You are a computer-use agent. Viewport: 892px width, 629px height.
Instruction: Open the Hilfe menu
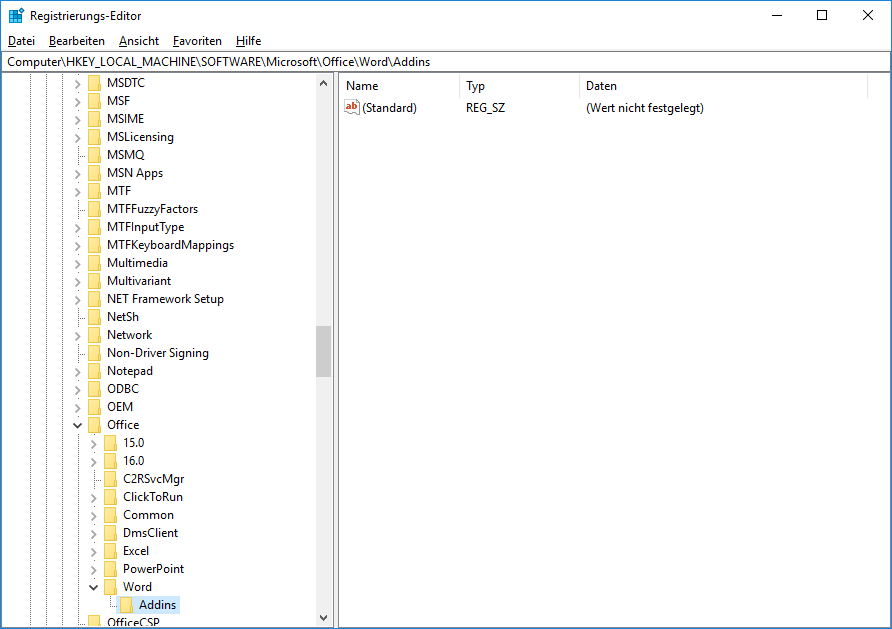pyautogui.click(x=247, y=40)
